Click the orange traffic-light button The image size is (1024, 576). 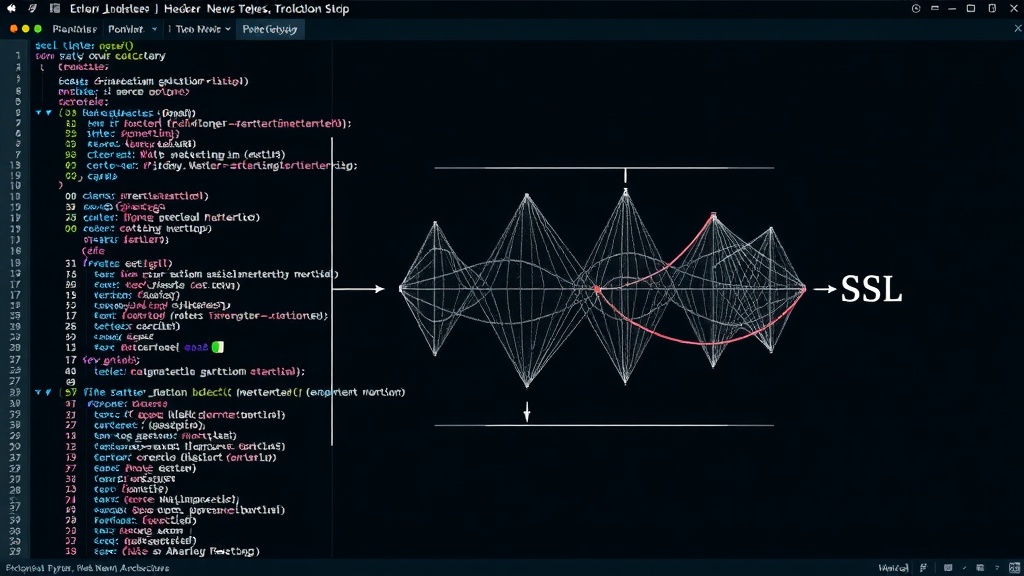click(x=14, y=29)
